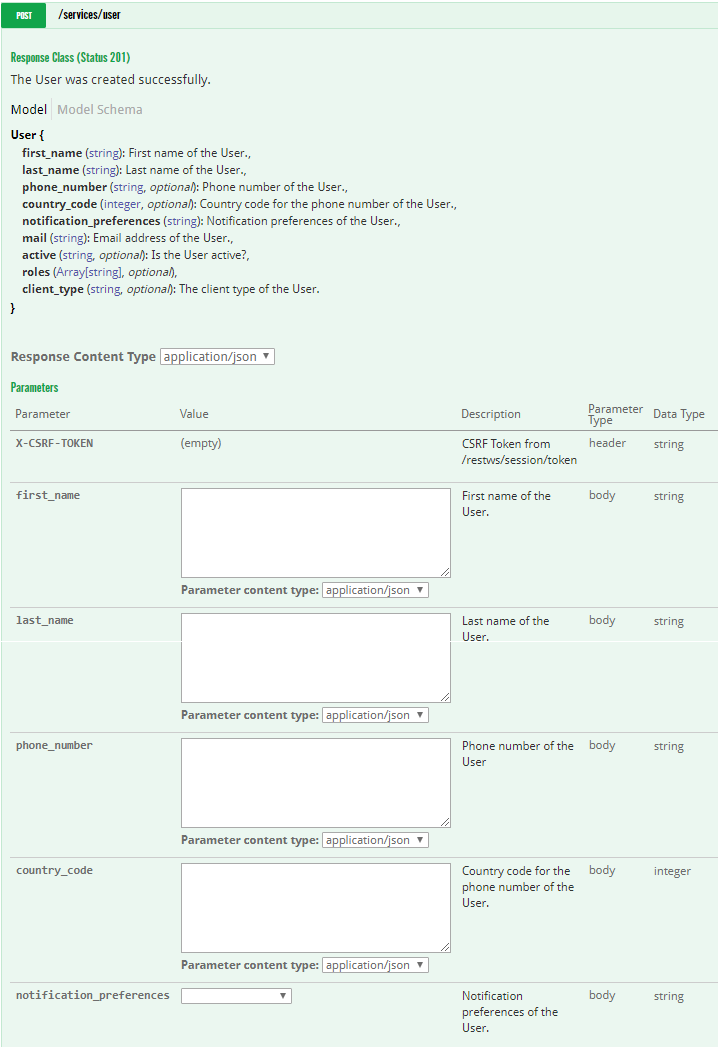The image size is (718, 1047).
Task: Click the Parameters section heading
Action: 34,387
